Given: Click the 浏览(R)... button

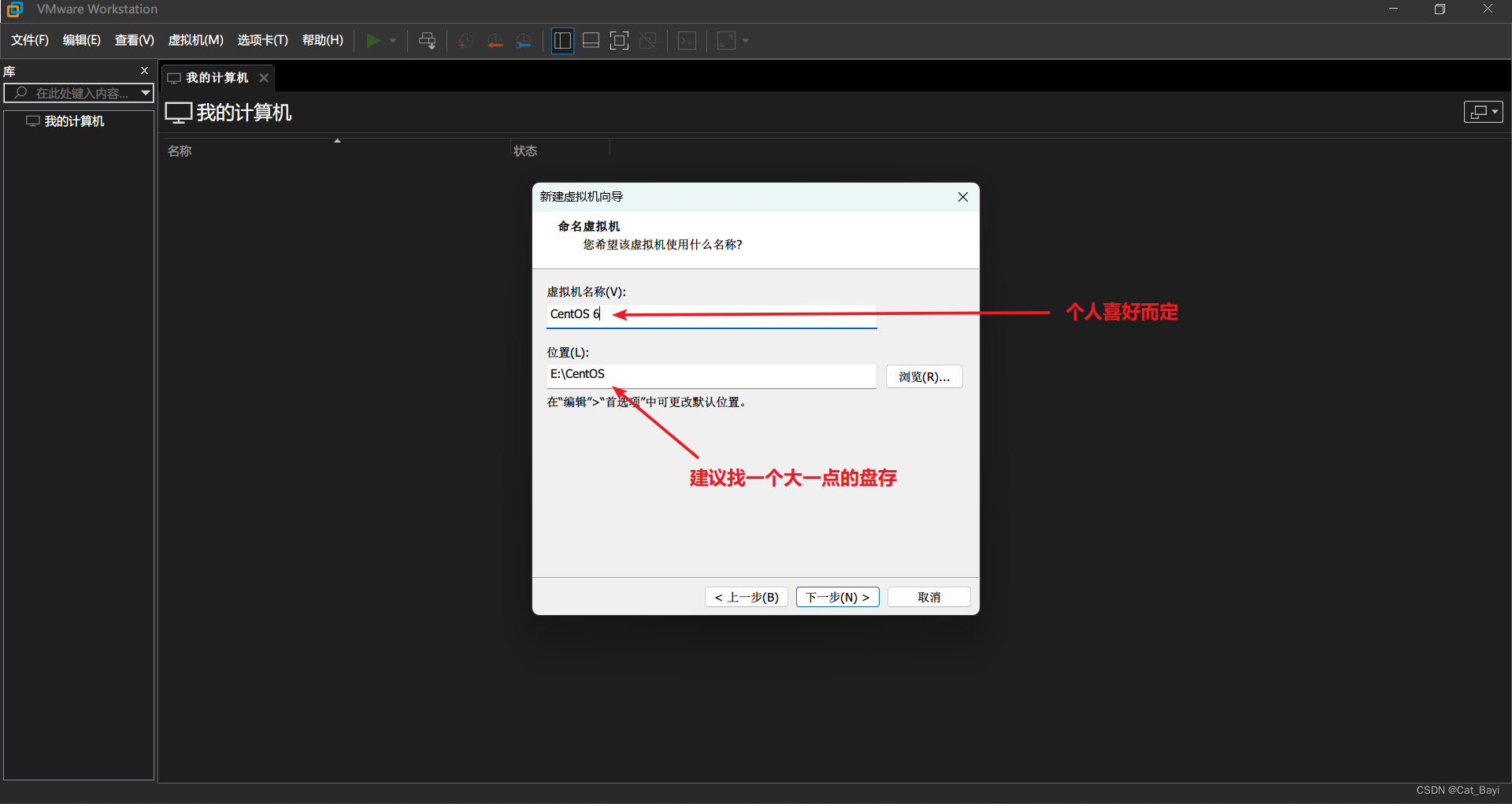Looking at the screenshot, I should pyautogui.click(x=925, y=376).
